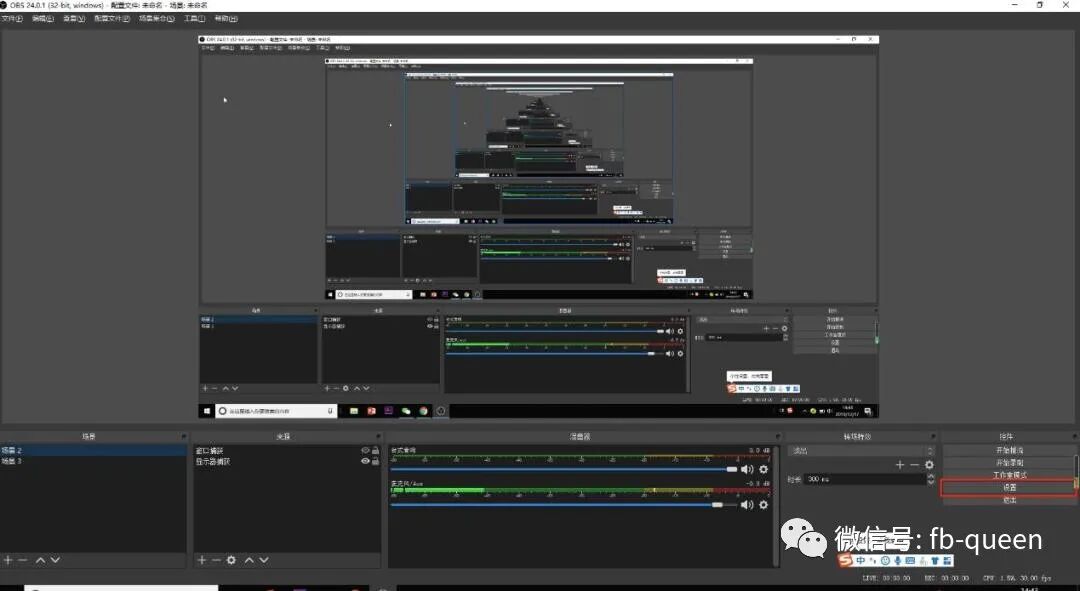The height and width of the screenshot is (591, 1080).
Task: Toggle the lock on 显示器捕获 source
Action: tap(375, 462)
